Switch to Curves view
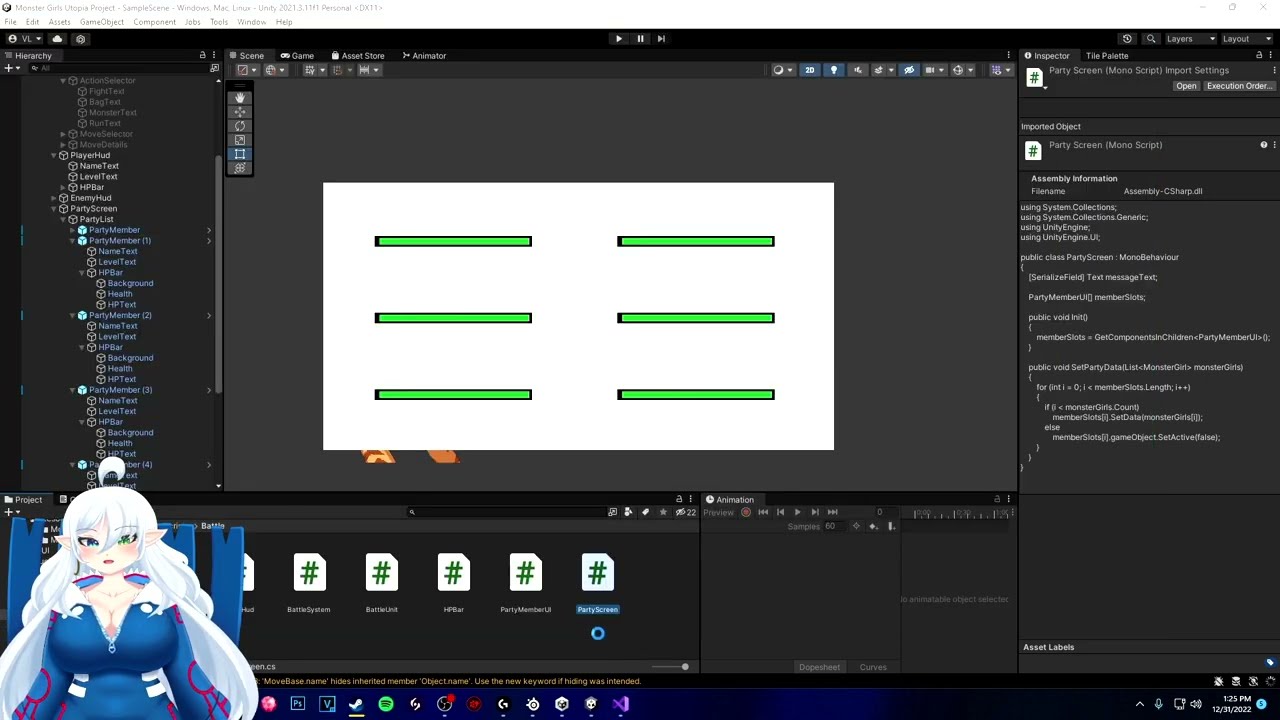1280x720 pixels. point(873,667)
